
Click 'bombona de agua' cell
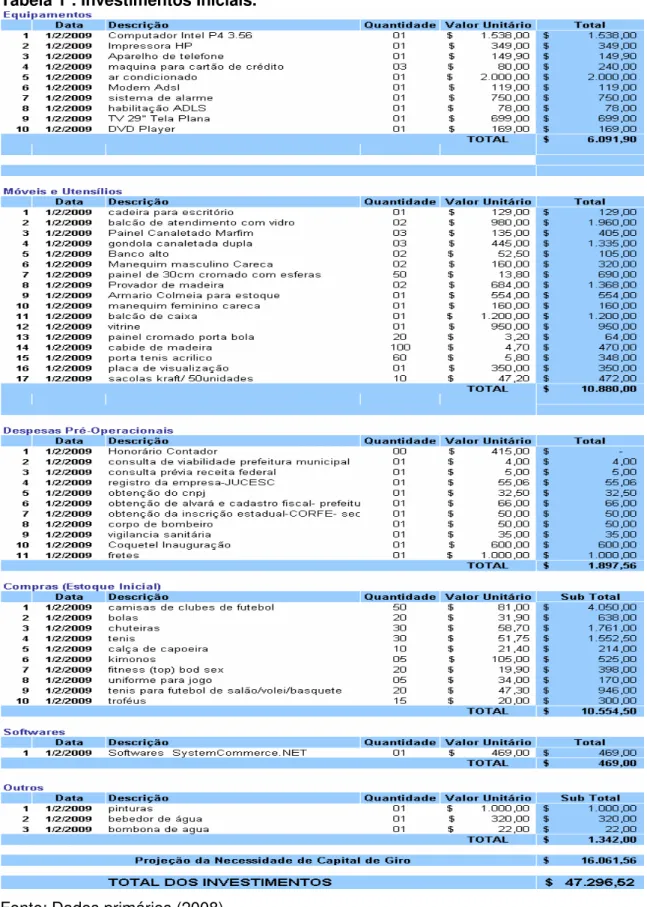tap(158, 829)
